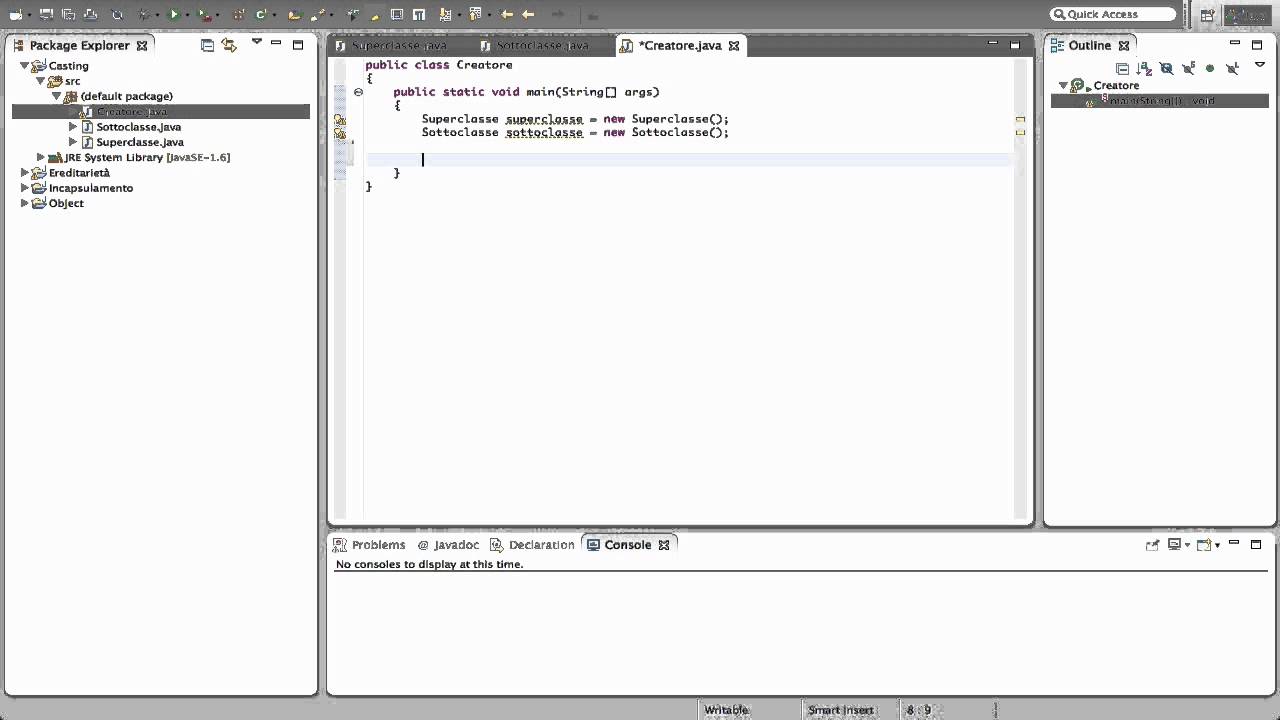Viewport: 1280px width, 720px height.
Task: Open the Javadoc tab
Action: tap(449, 545)
